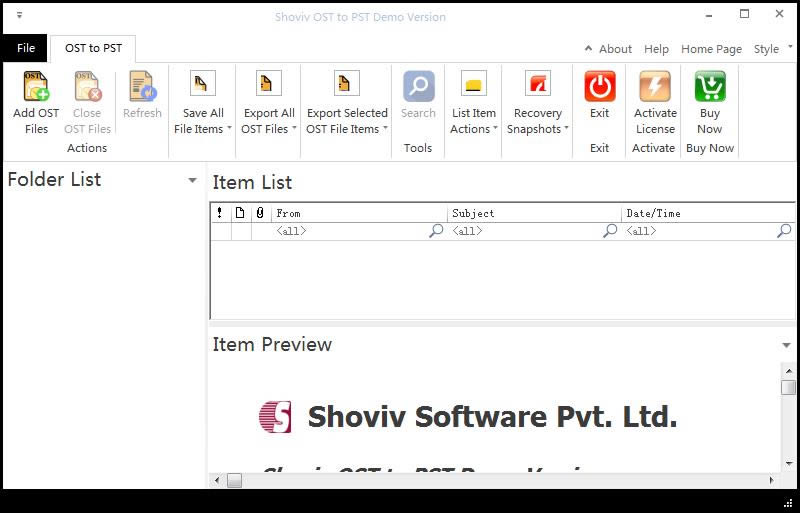Open the Home Page link

(x=711, y=49)
